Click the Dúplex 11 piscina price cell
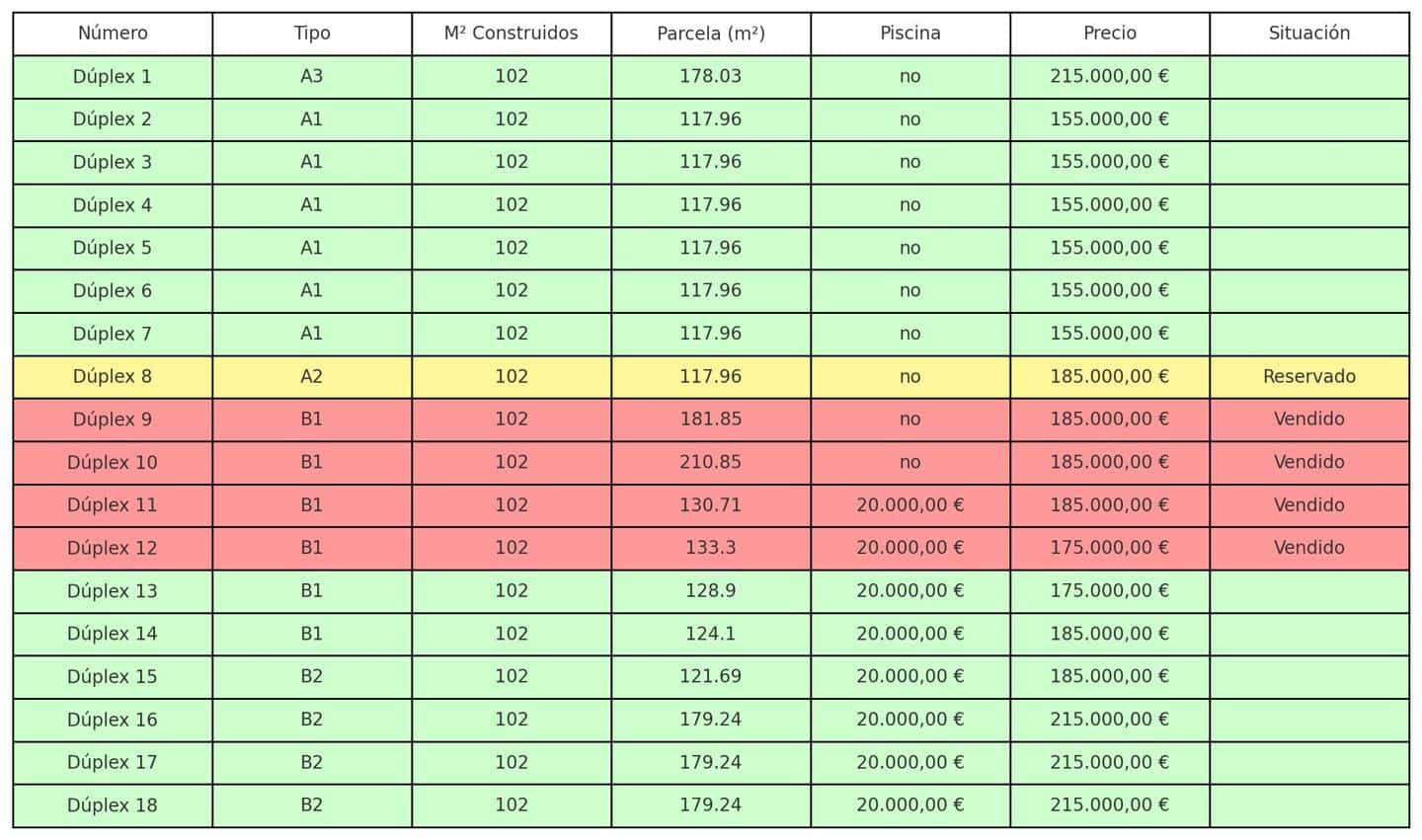This screenshot has width=1422, height=840. click(x=910, y=505)
